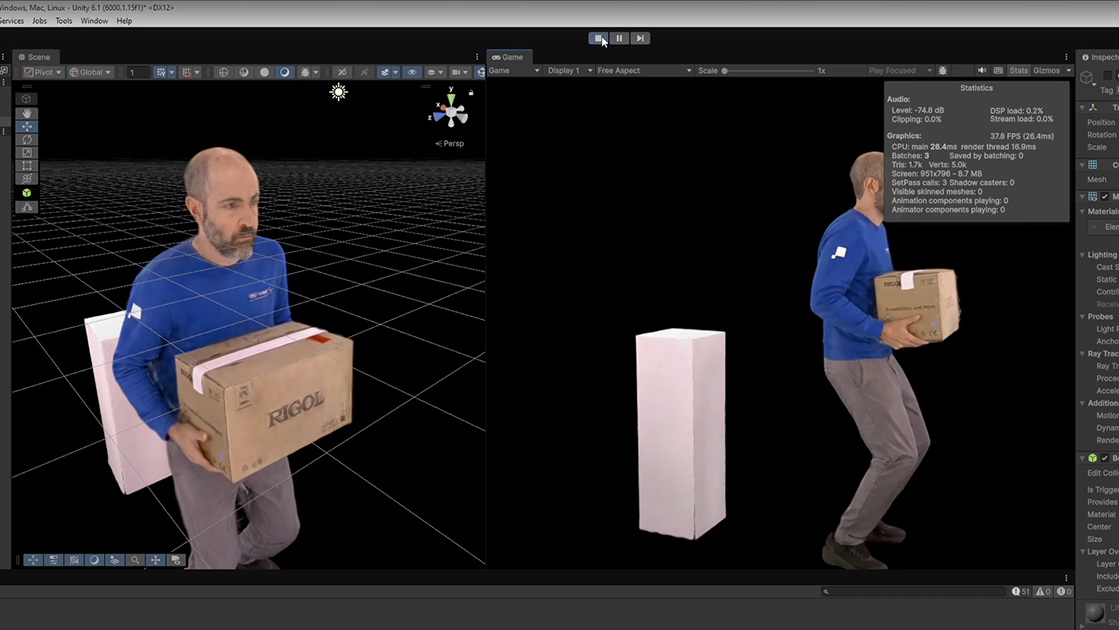Pause the running game
The width and height of the screenshot is (1119, 630).
pos(619,39)
